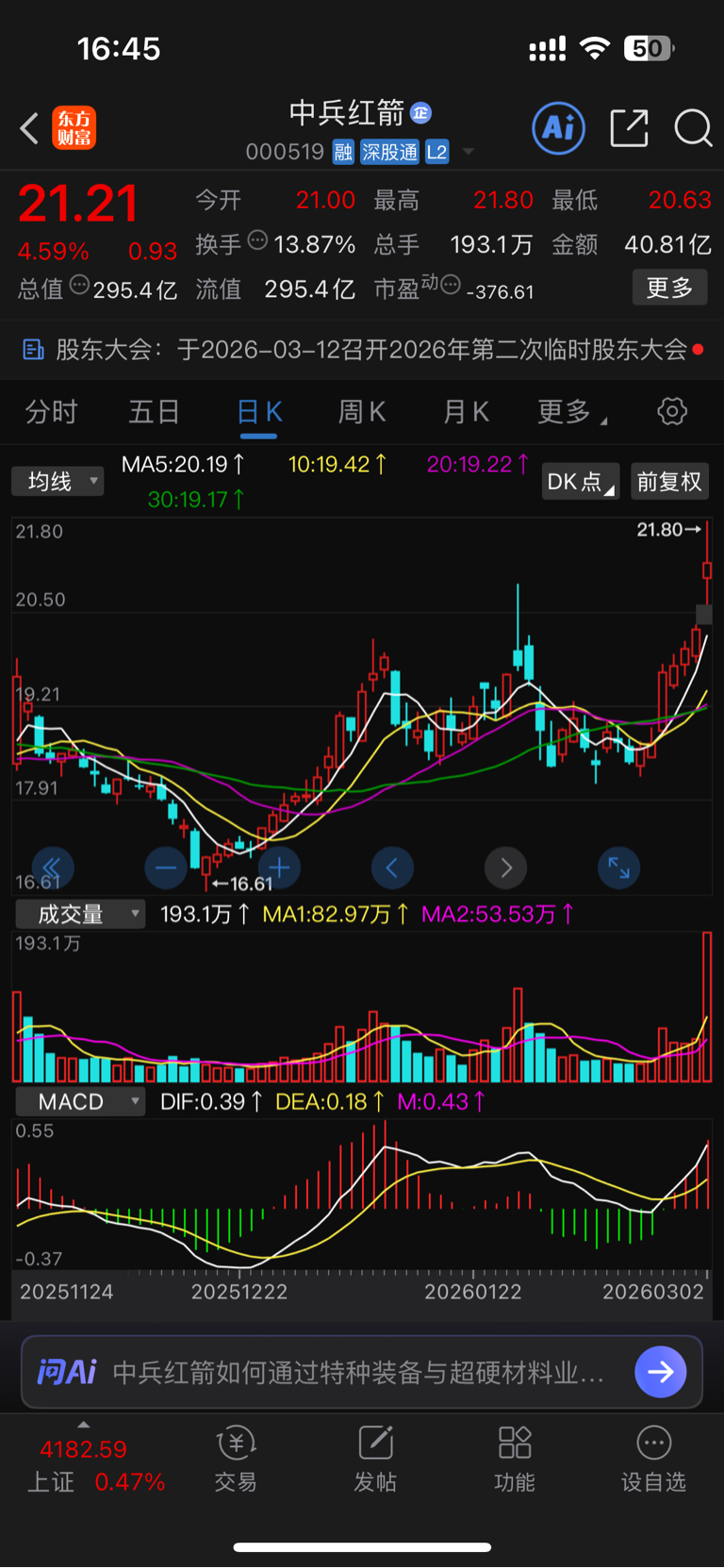Tap the battery indicator in status bar
The height and width of the screenshot is (1568, 724).
coord(650,48)
